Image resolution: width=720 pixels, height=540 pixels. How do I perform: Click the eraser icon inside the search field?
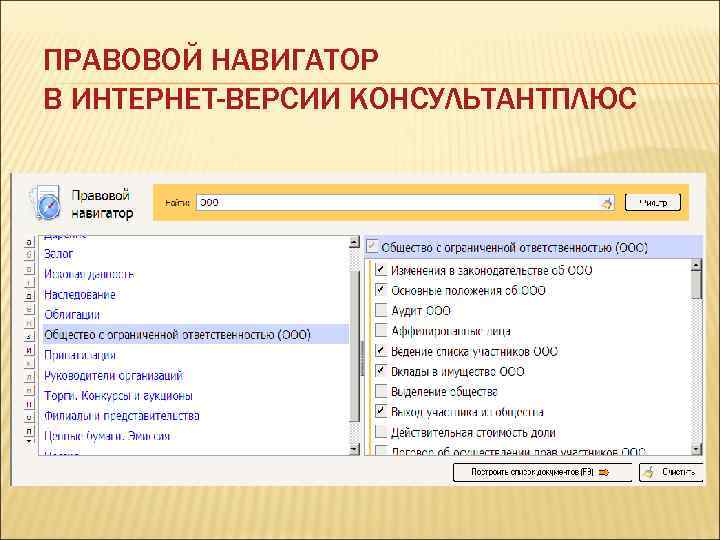pyautogui.click(x=607, y=203)
